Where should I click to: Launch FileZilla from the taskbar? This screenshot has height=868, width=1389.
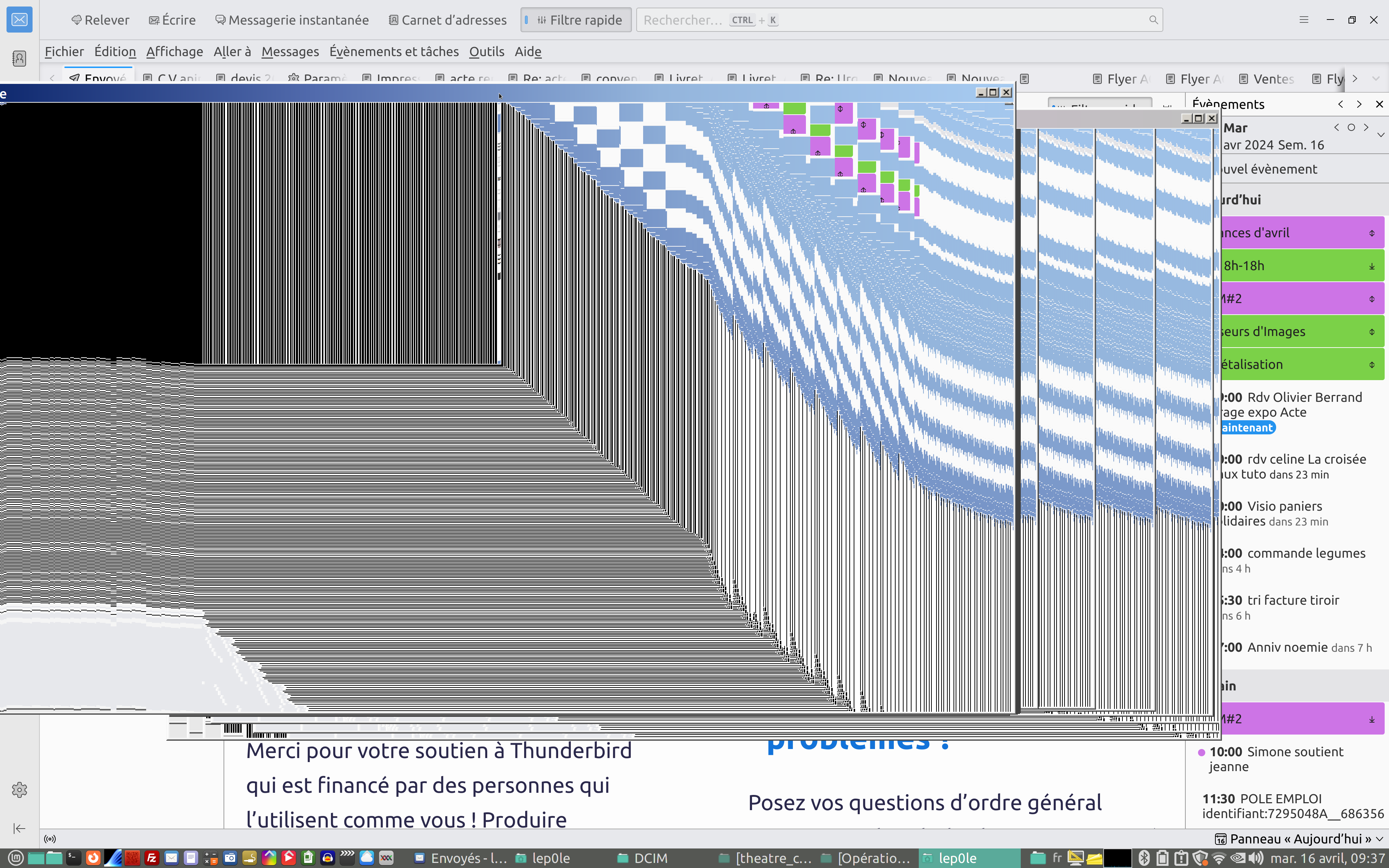point(152,858)
